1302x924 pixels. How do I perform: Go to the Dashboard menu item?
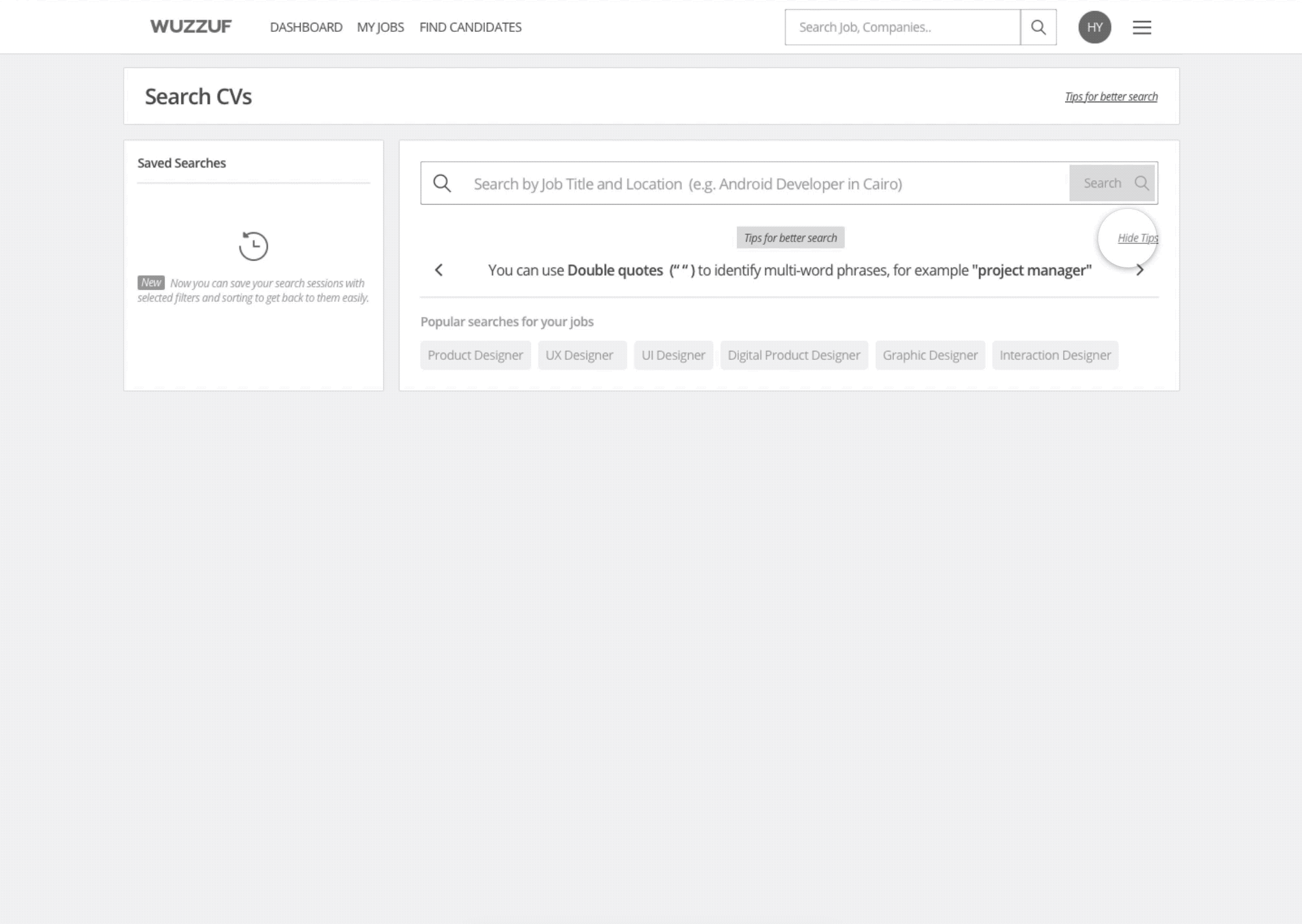306,27
